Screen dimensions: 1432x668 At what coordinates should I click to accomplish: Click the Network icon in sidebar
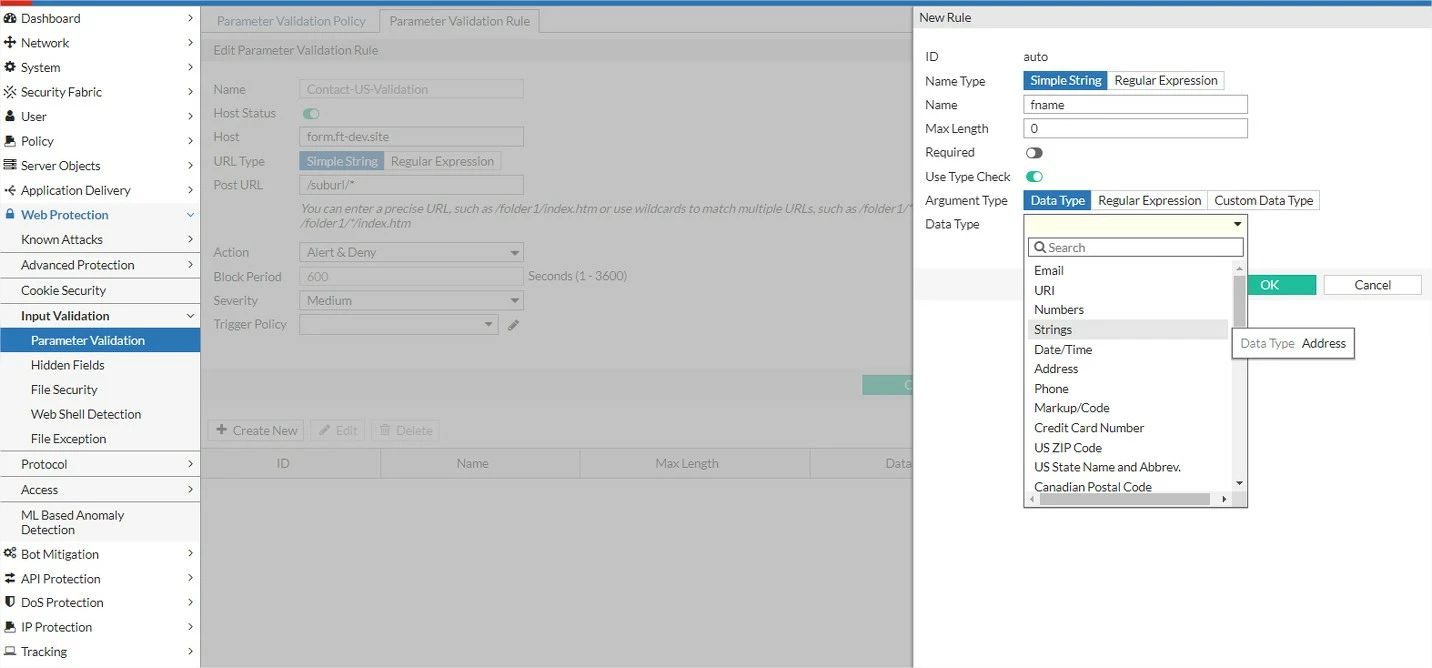[10, 43]
